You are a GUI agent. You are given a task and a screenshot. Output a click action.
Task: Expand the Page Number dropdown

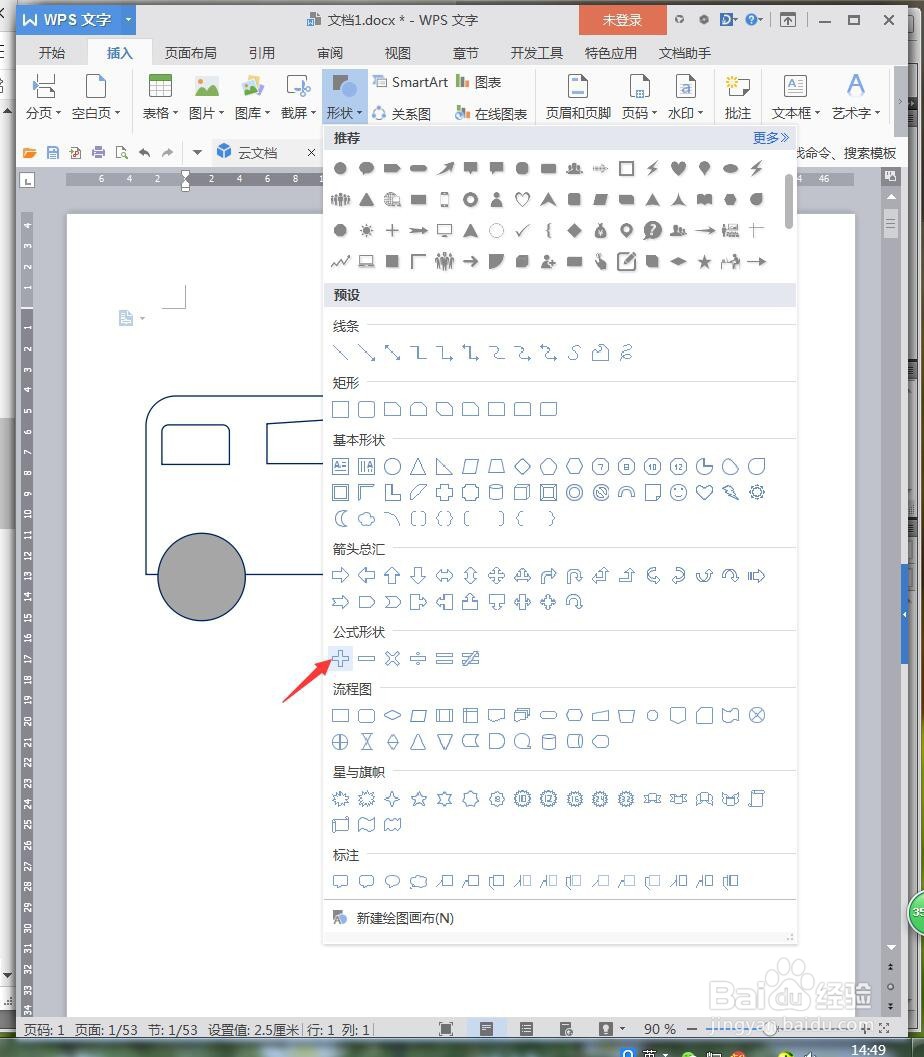[x=639, y=113]
